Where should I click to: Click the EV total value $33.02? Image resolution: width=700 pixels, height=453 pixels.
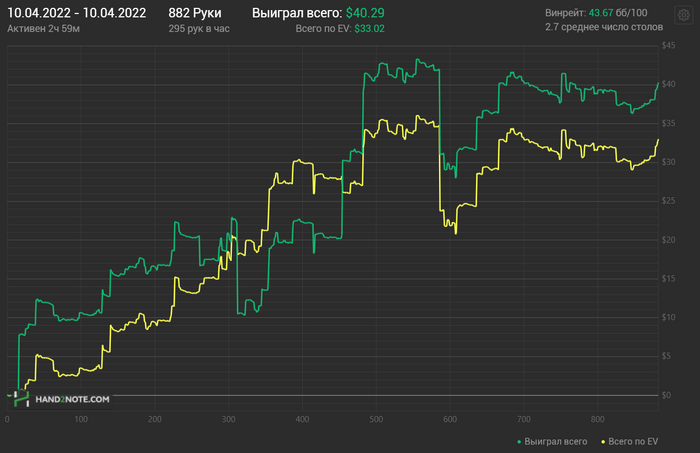coord(370,29)
